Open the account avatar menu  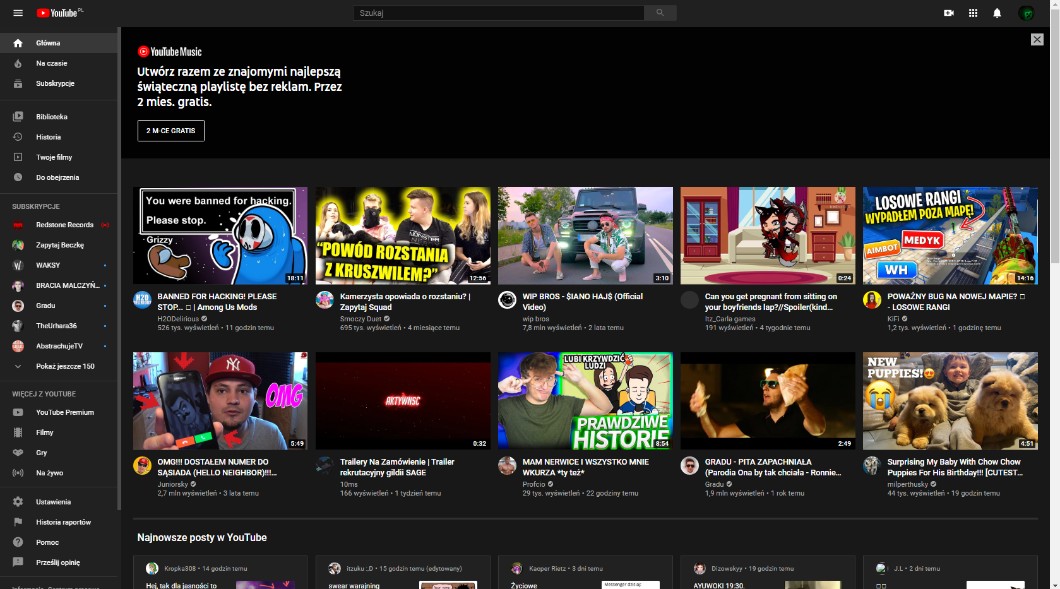[1026, 13]
